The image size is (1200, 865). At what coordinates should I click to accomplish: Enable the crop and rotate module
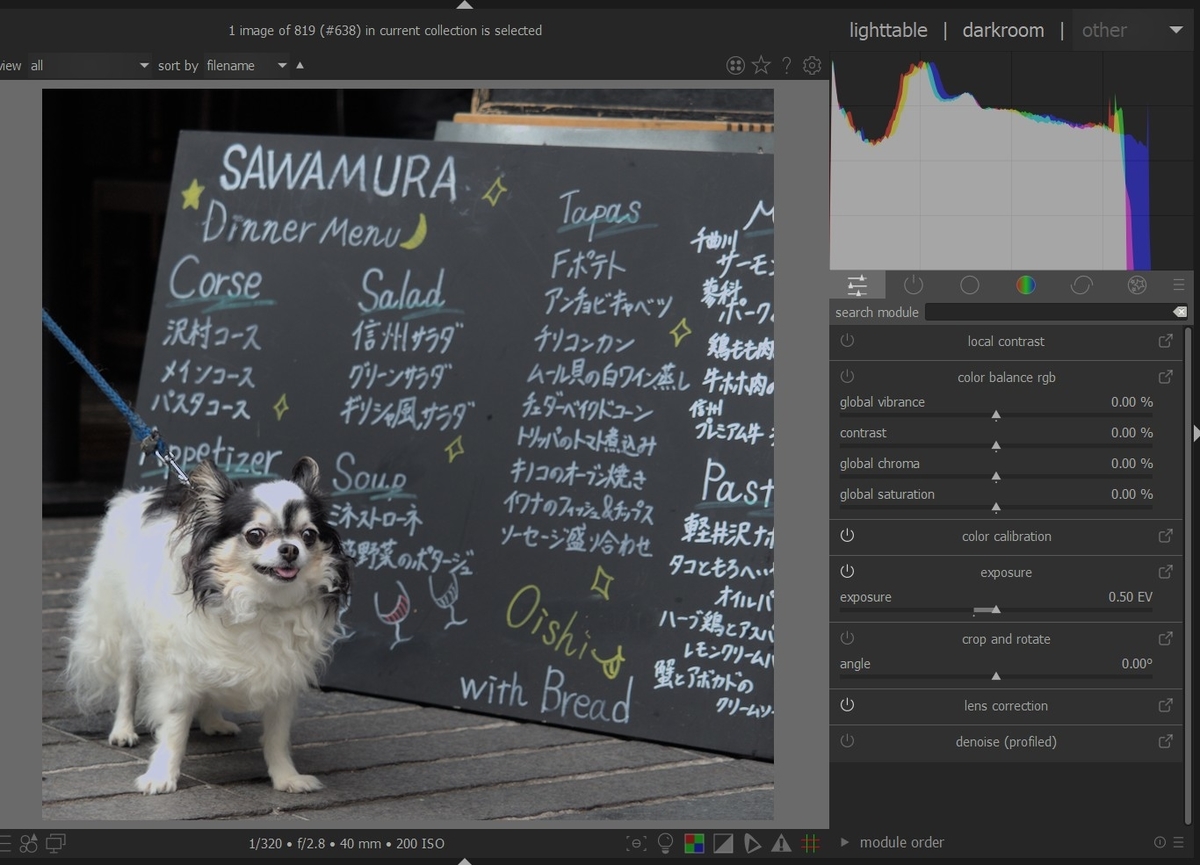847,639
